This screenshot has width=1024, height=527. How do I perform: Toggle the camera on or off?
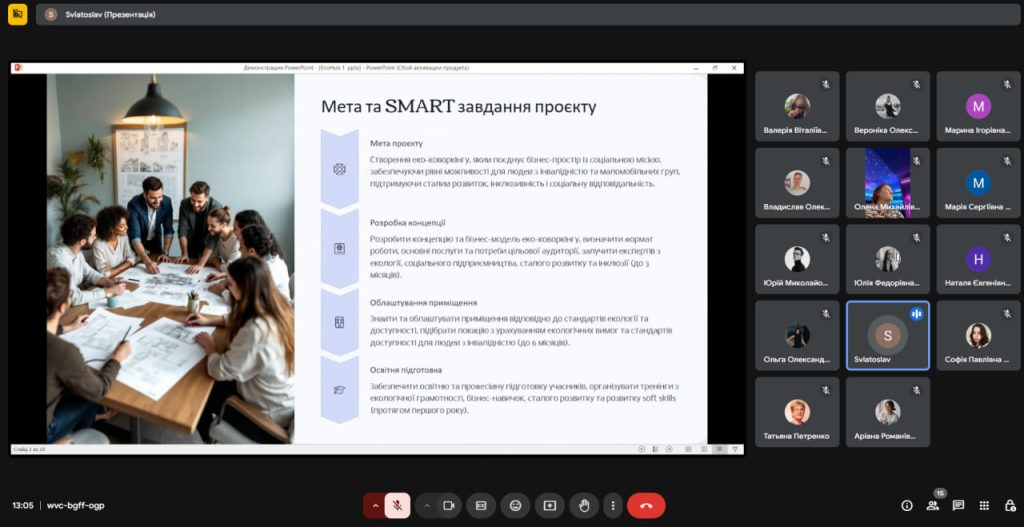[449, 506]
